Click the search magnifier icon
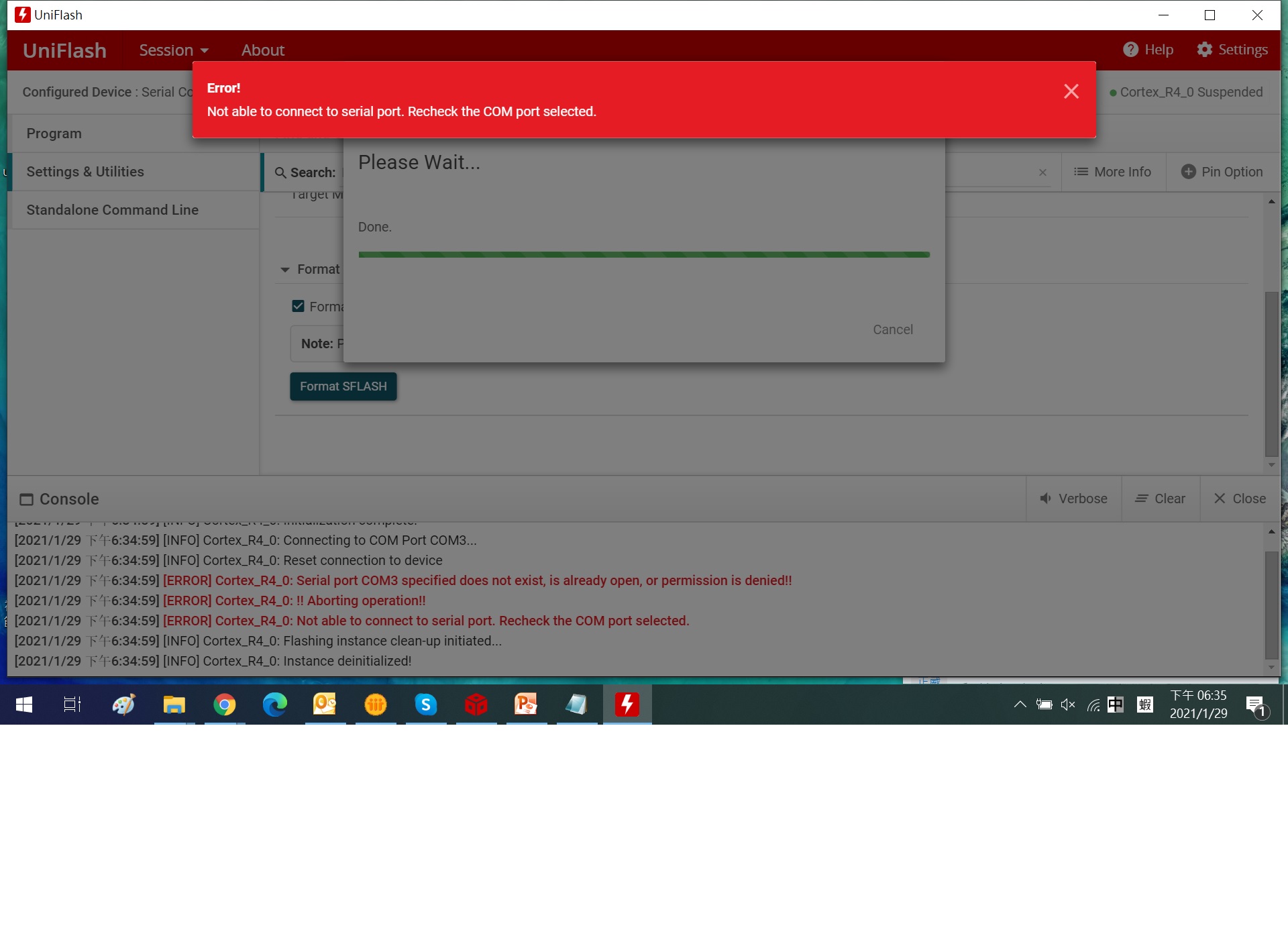1288x934 pixels. pyautogui.click(x=280, y=172)
